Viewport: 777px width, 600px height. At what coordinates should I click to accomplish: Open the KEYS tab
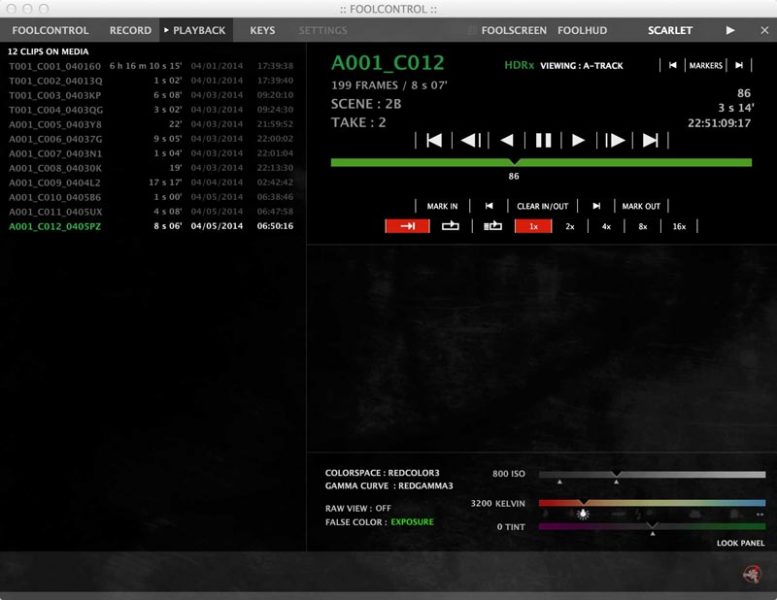262,30
